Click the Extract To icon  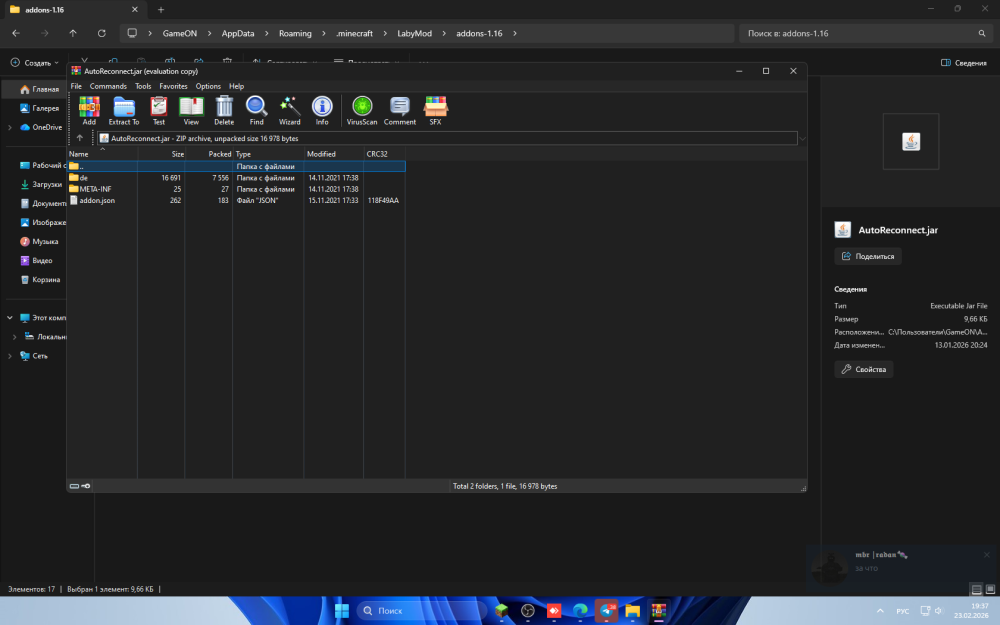point(124,110)
